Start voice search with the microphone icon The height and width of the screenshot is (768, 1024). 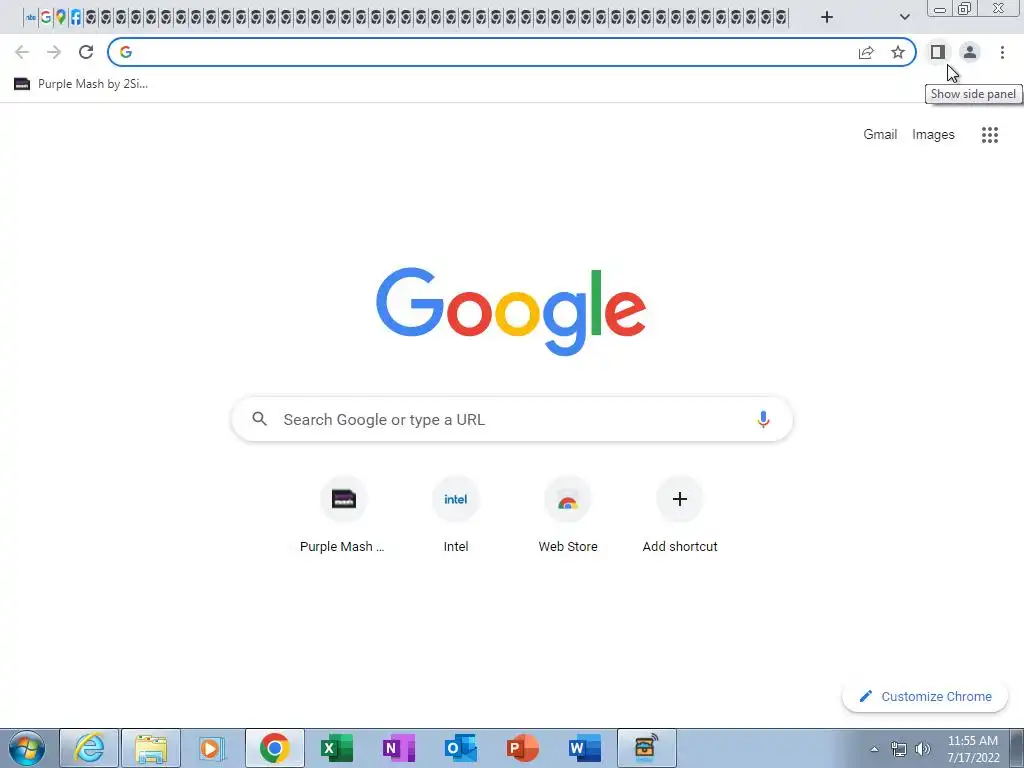pos(763,419)
